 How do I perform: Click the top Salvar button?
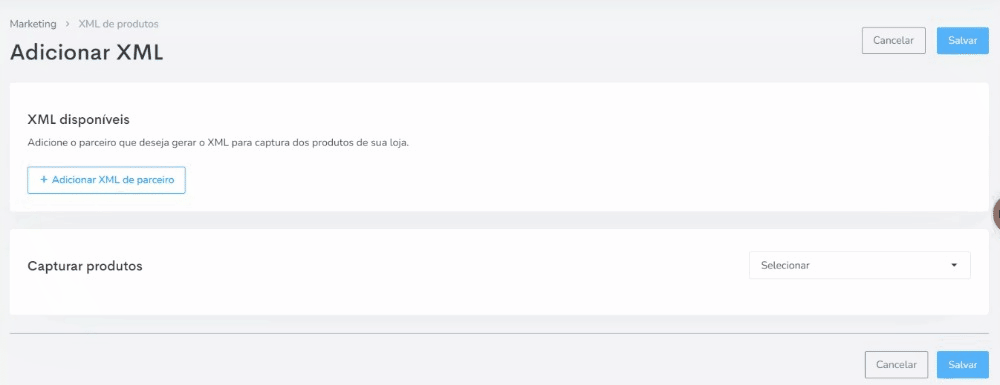click(x=962, y=40)
